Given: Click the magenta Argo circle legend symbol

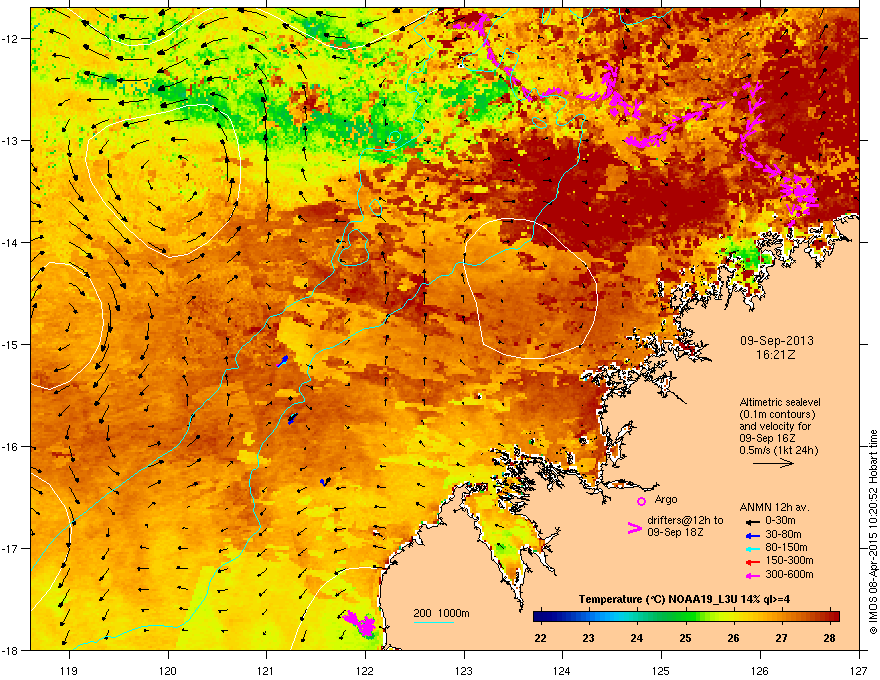Looking at the screenshot, I should pos(641,501).
